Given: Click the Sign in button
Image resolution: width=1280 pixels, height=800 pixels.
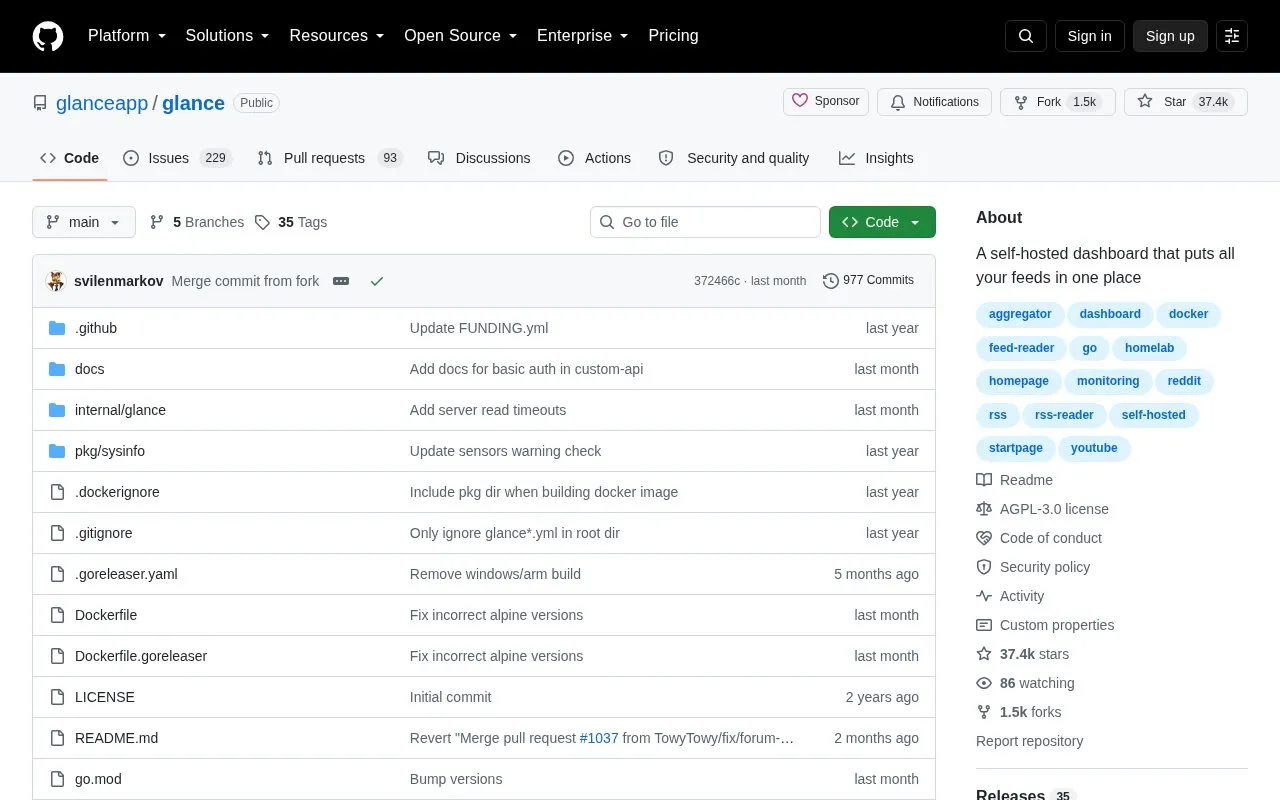Looking at the screenshot, I should (1089, 36).
